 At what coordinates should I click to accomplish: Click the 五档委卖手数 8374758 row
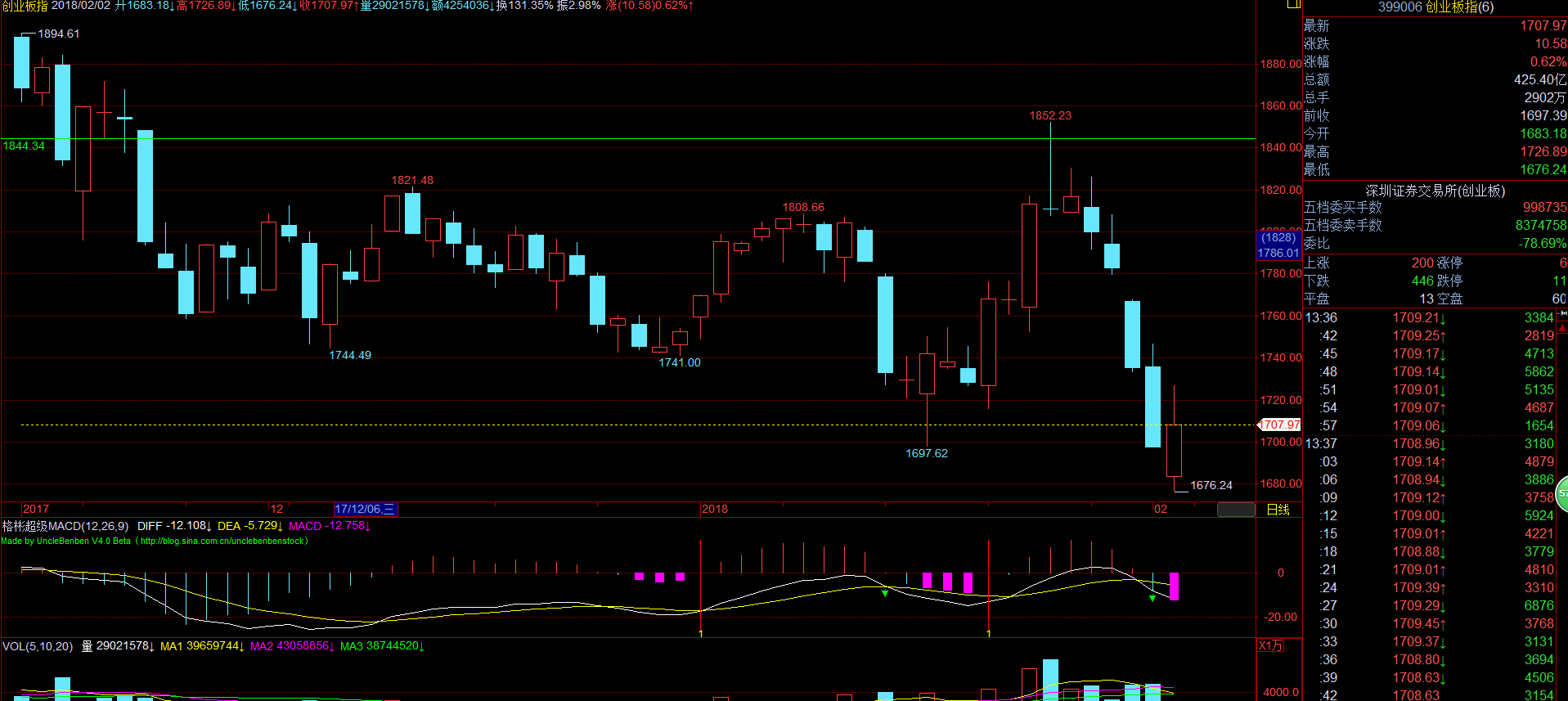(x=1435, y=226)
